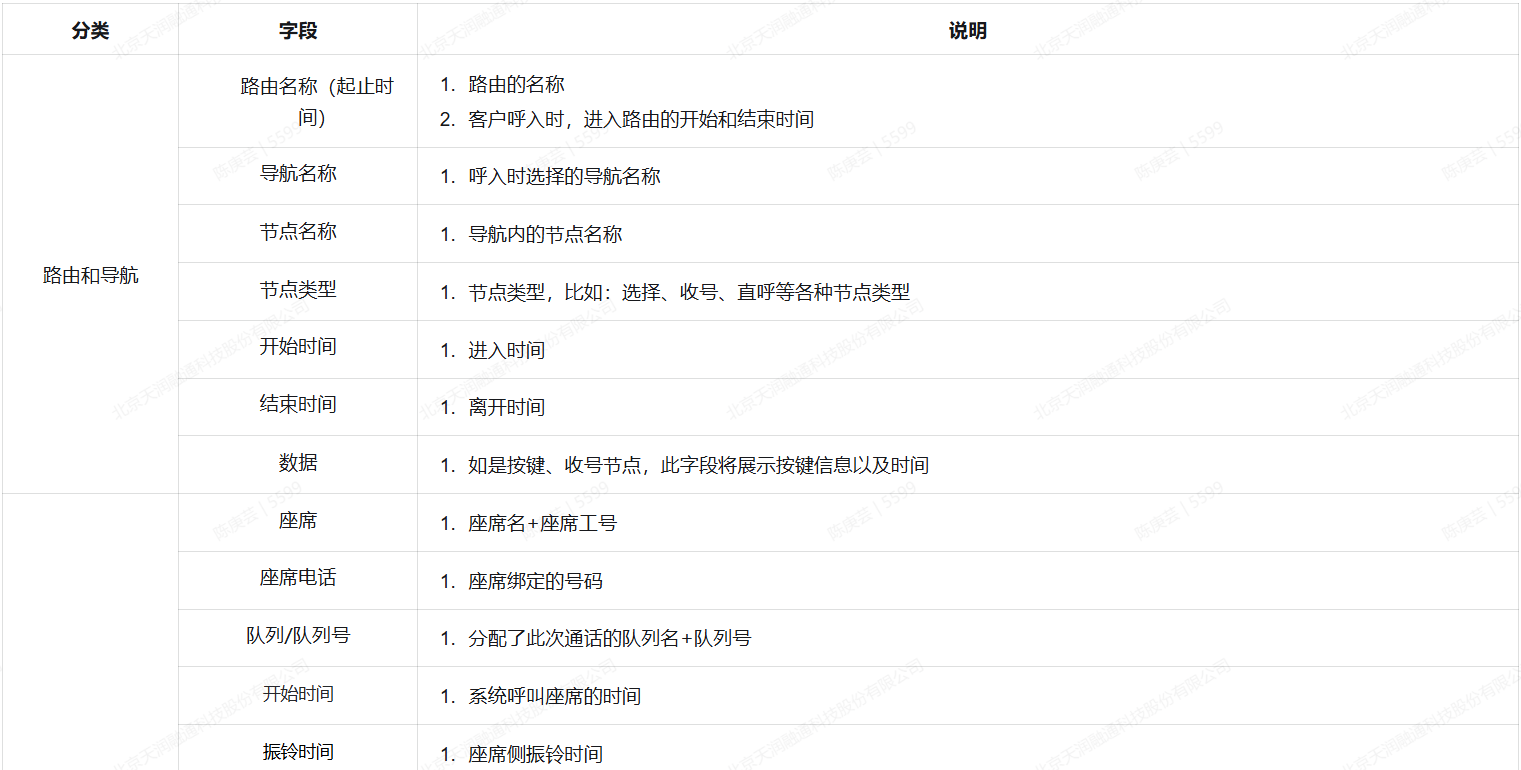Select the 节点类型 field cell
1521x770 pixels.
(298, 290)
